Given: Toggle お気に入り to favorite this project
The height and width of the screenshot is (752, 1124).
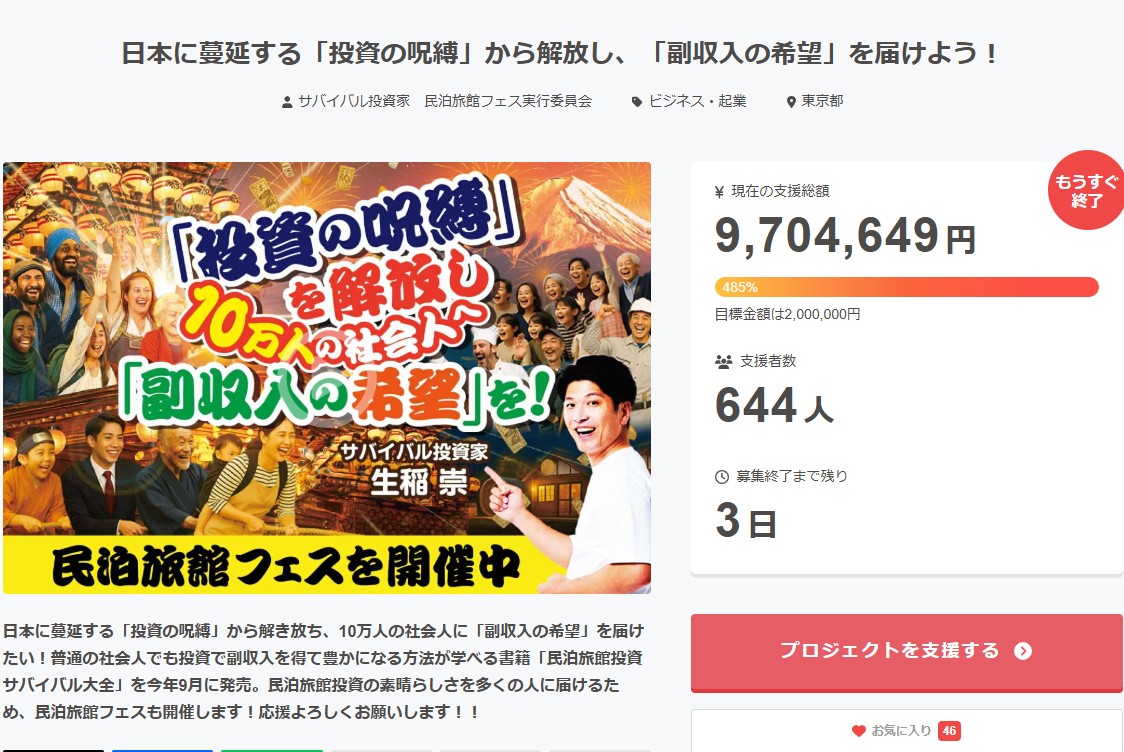Looking at the screenshot, I should [x=906, y=730].
